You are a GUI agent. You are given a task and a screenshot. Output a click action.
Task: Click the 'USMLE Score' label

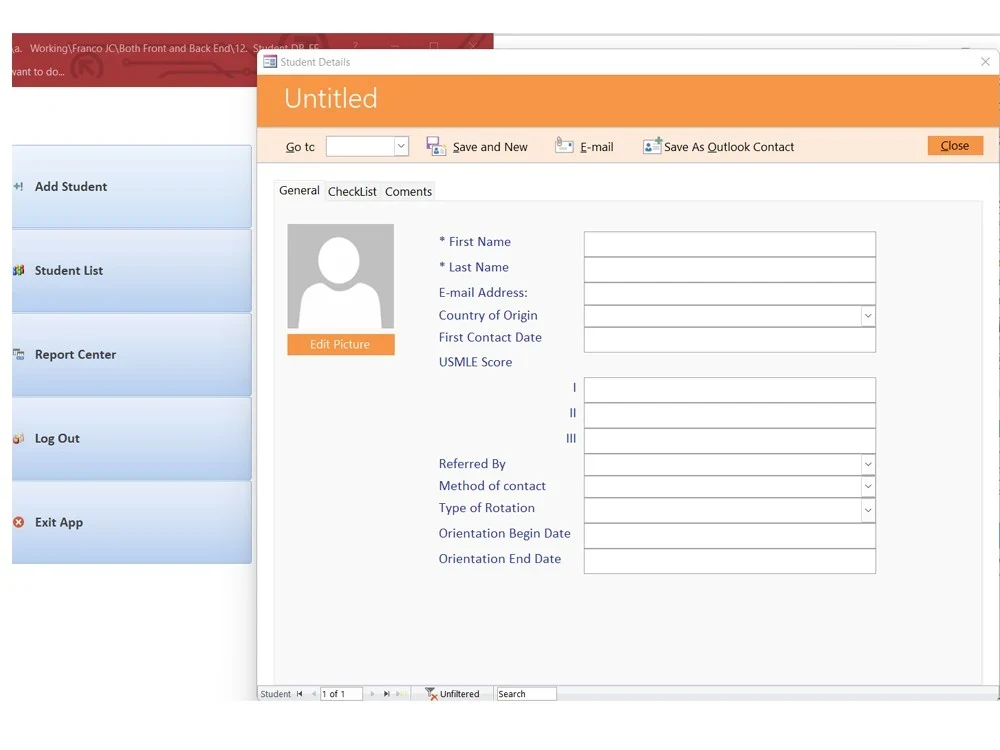(475, 362)
